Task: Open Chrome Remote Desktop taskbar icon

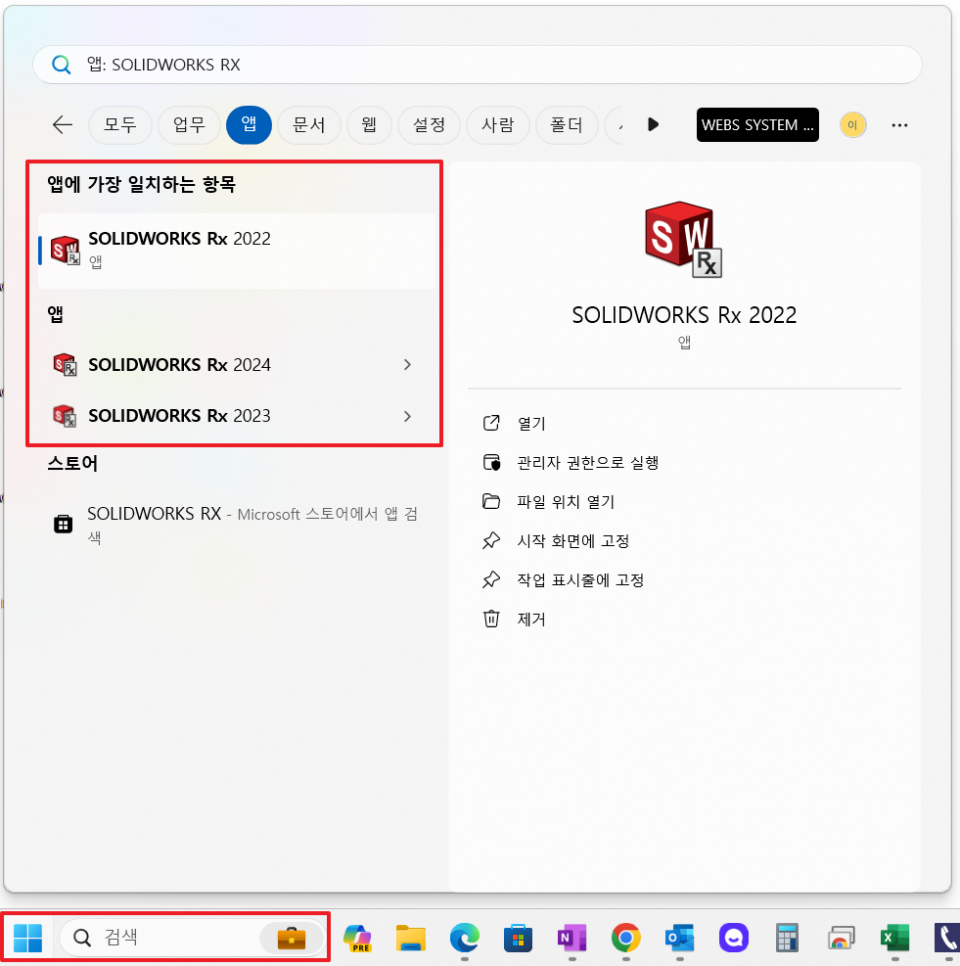Action: [x=841, y=938]
